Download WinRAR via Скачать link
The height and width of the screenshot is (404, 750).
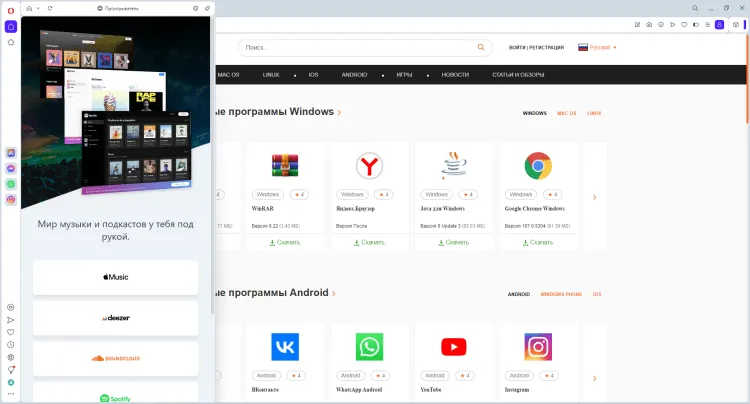285,242
